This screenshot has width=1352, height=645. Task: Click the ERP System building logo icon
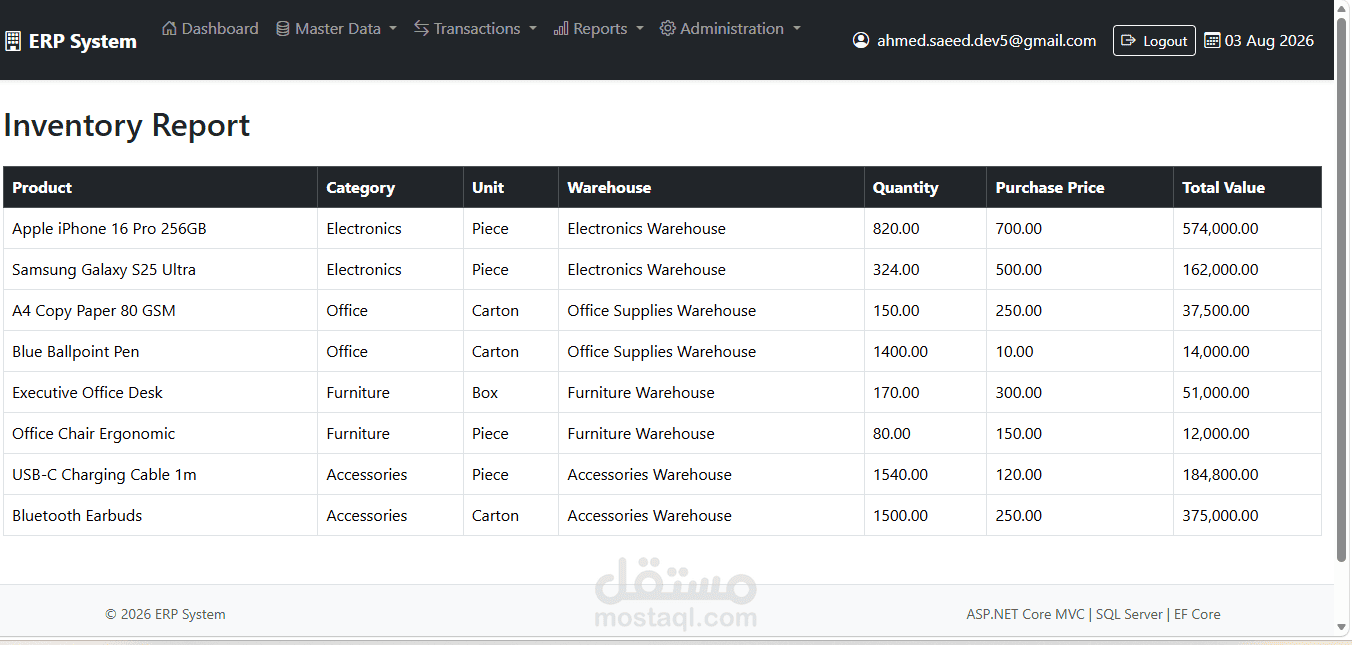(x=13, y=41)
